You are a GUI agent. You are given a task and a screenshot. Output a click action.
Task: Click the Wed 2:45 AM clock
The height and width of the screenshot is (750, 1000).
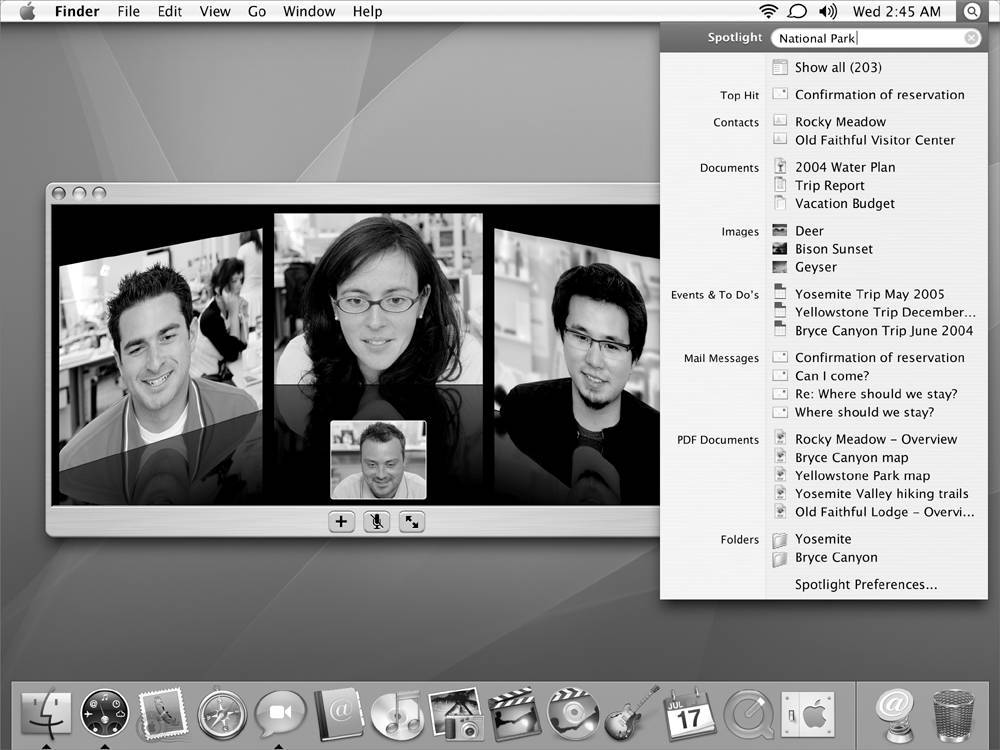[897, 11]
